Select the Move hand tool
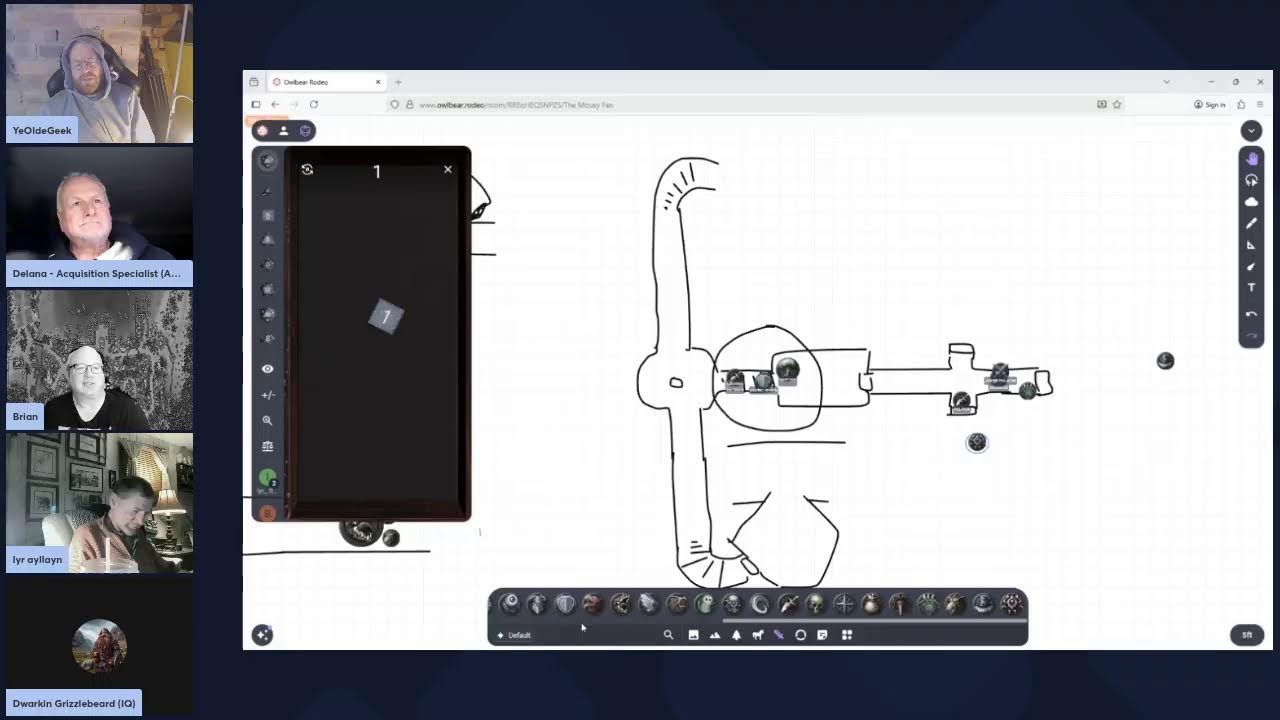Image resolution: width=1280 pixels, height=720 pixels. (x=1251, y=159)
